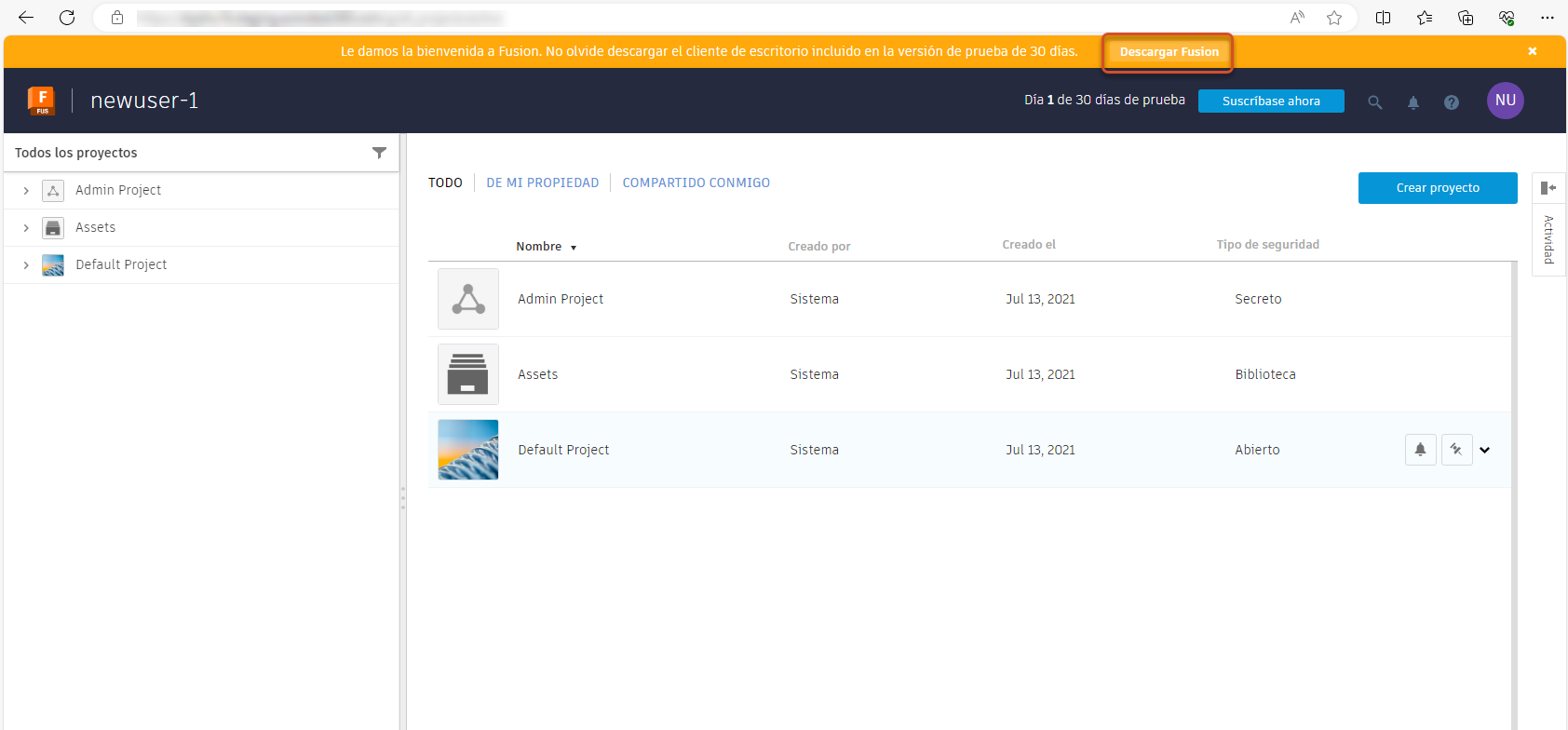
Task: Click the Admin Project thumbnail in the table
Action: 468,299
